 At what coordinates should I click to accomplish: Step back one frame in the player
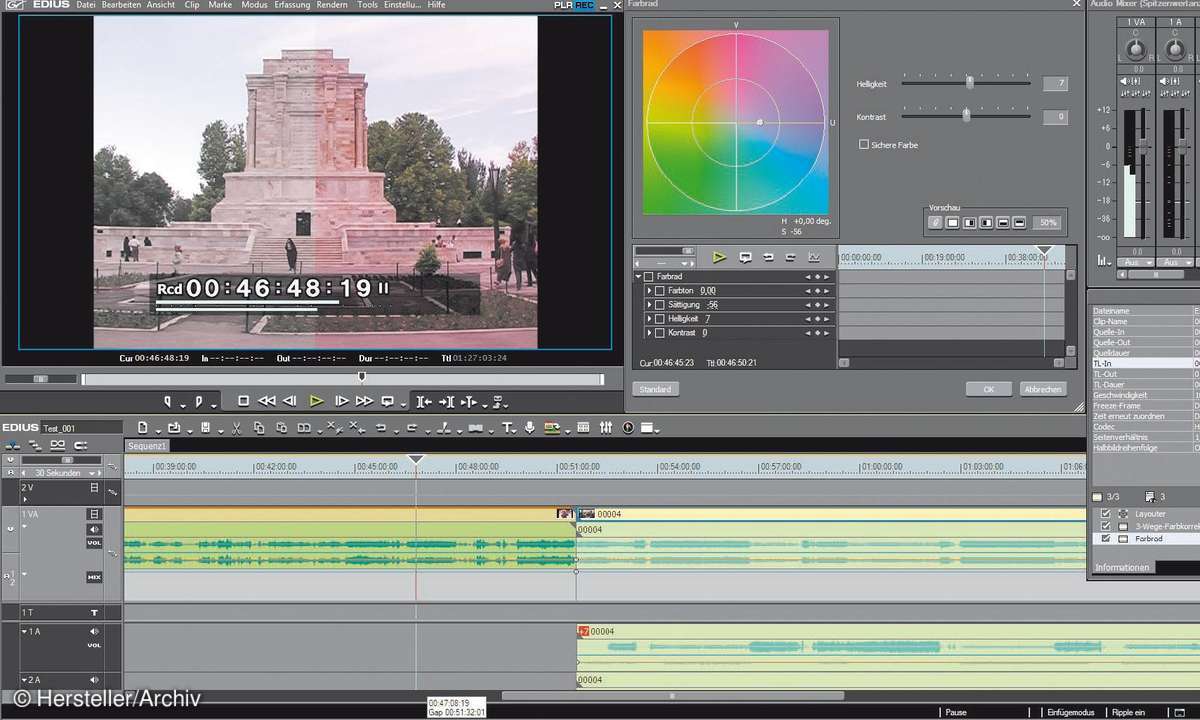coord(290,401)
